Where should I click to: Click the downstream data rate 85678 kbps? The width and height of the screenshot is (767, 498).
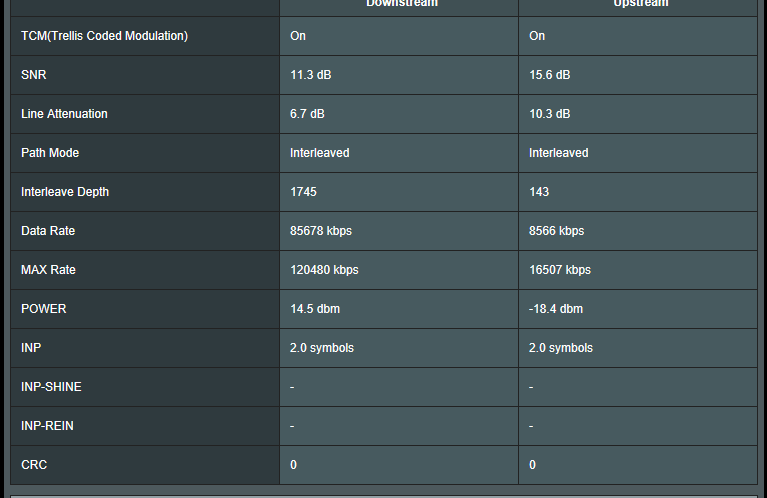321,231
